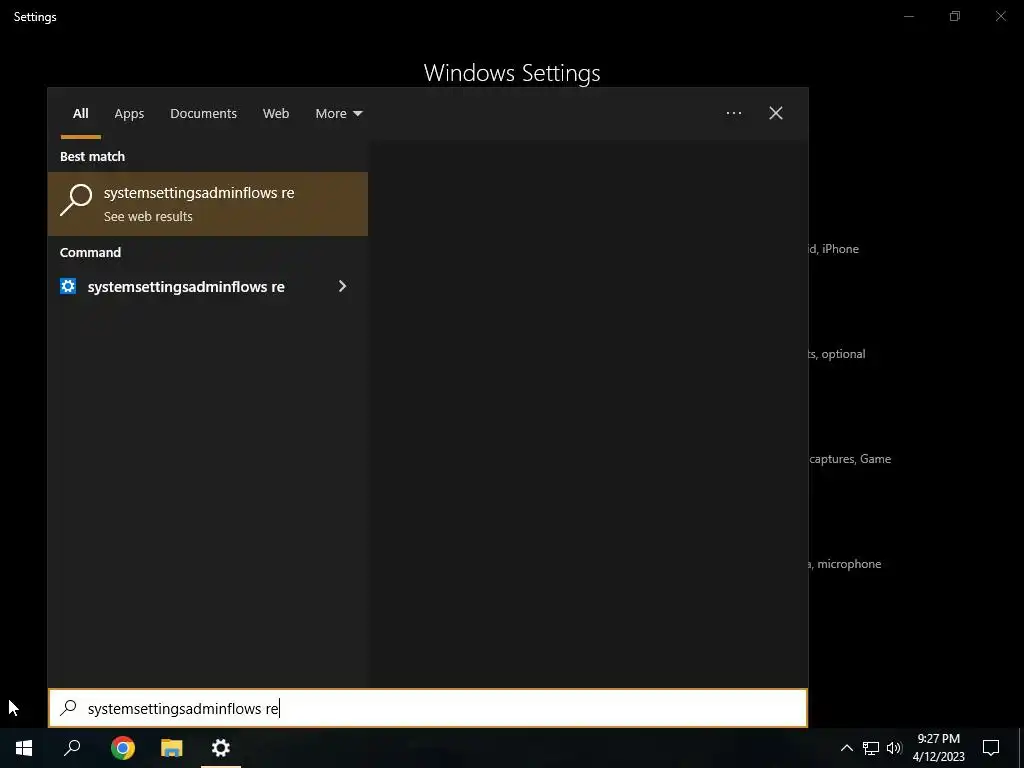Open the network status tray icon
Screen dimensions: 1024x768
[871, 748]
